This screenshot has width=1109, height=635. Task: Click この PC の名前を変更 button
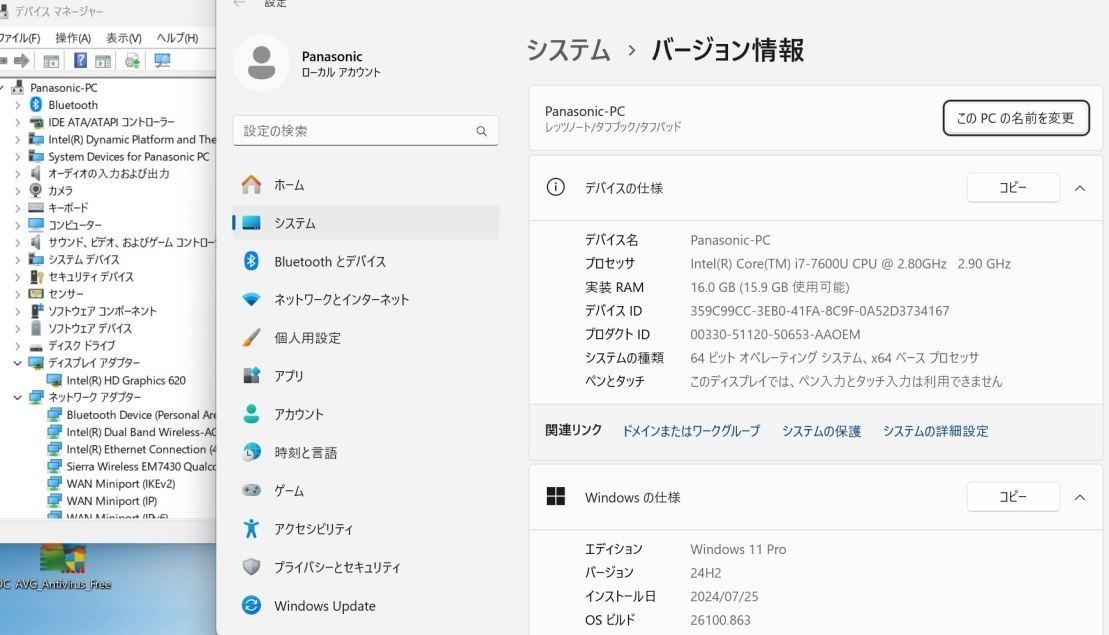pos(1016,118)
